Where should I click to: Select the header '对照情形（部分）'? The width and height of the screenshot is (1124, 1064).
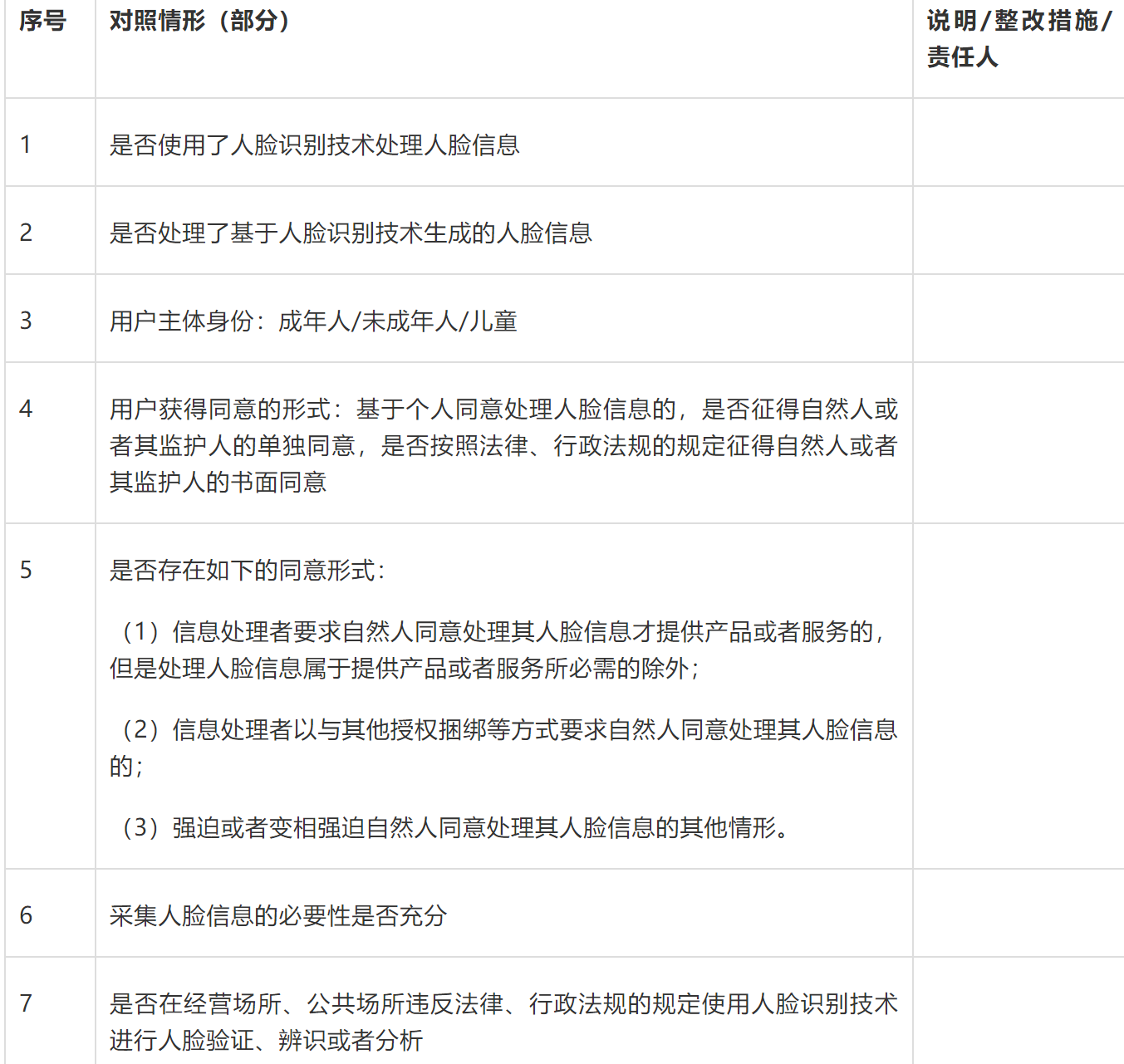200,21
